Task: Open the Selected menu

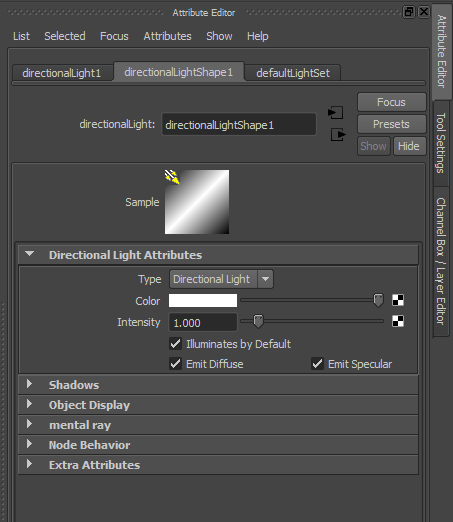Action: pyautogui.click(x=65, y=36)
